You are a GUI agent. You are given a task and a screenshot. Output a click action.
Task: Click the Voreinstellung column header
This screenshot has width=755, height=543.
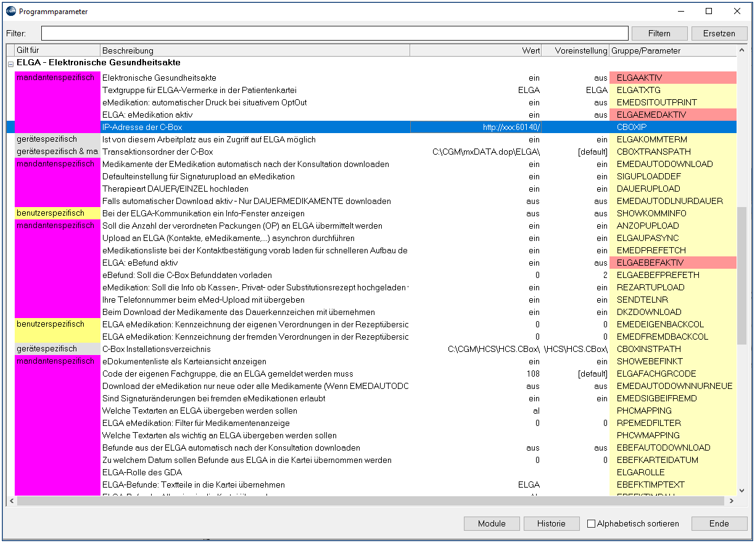[575, 50]
